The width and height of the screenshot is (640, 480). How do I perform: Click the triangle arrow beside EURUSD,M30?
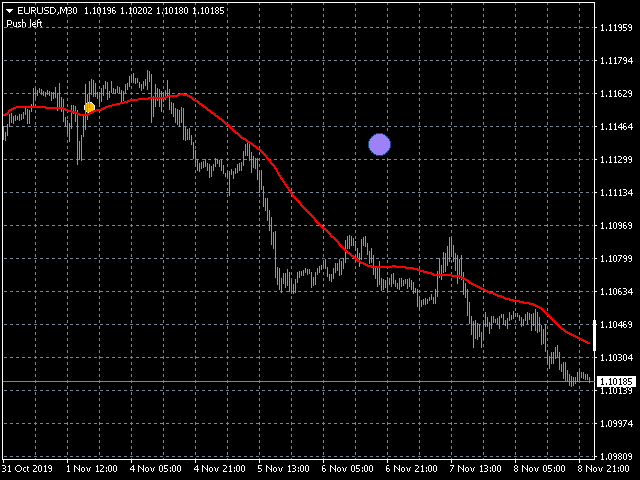coord(9,10)
